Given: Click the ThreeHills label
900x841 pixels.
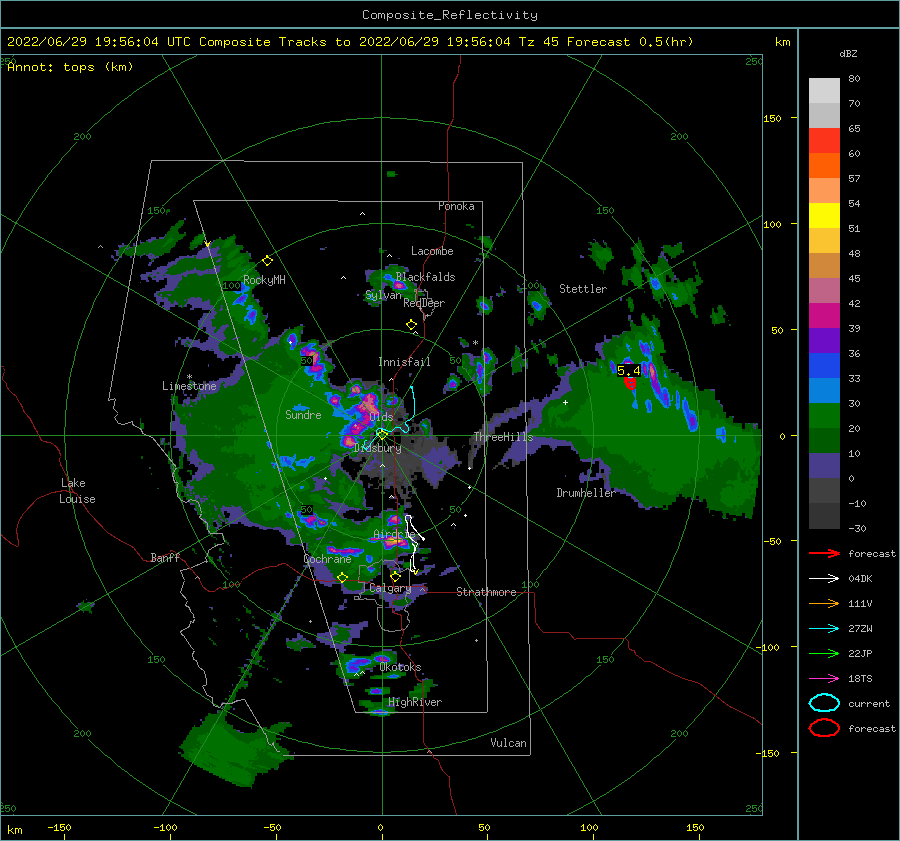Looking at the screenshot, I should 503,437.
